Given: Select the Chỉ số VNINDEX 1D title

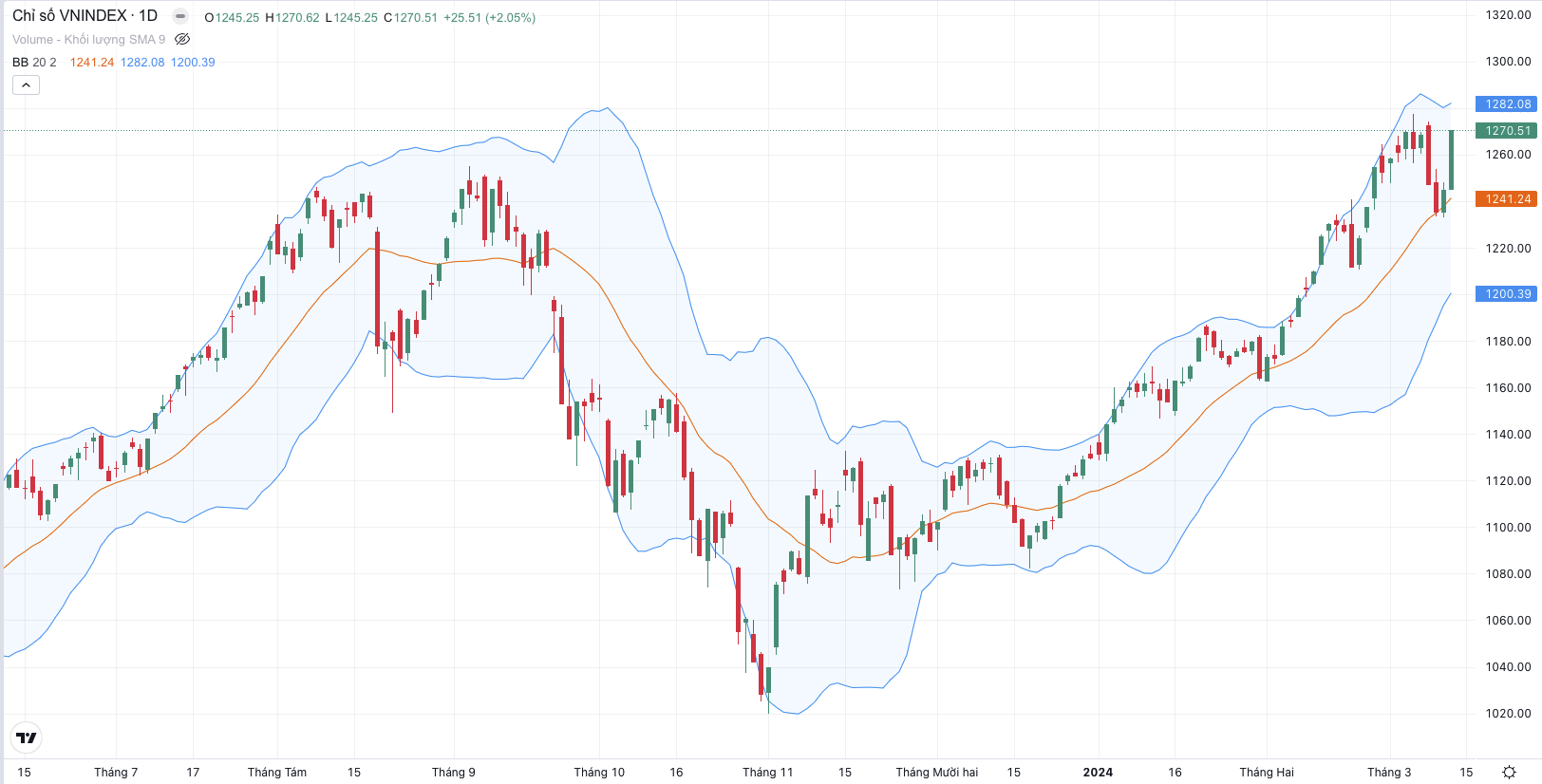Looking at the screenshot, I should click(85, 16).
